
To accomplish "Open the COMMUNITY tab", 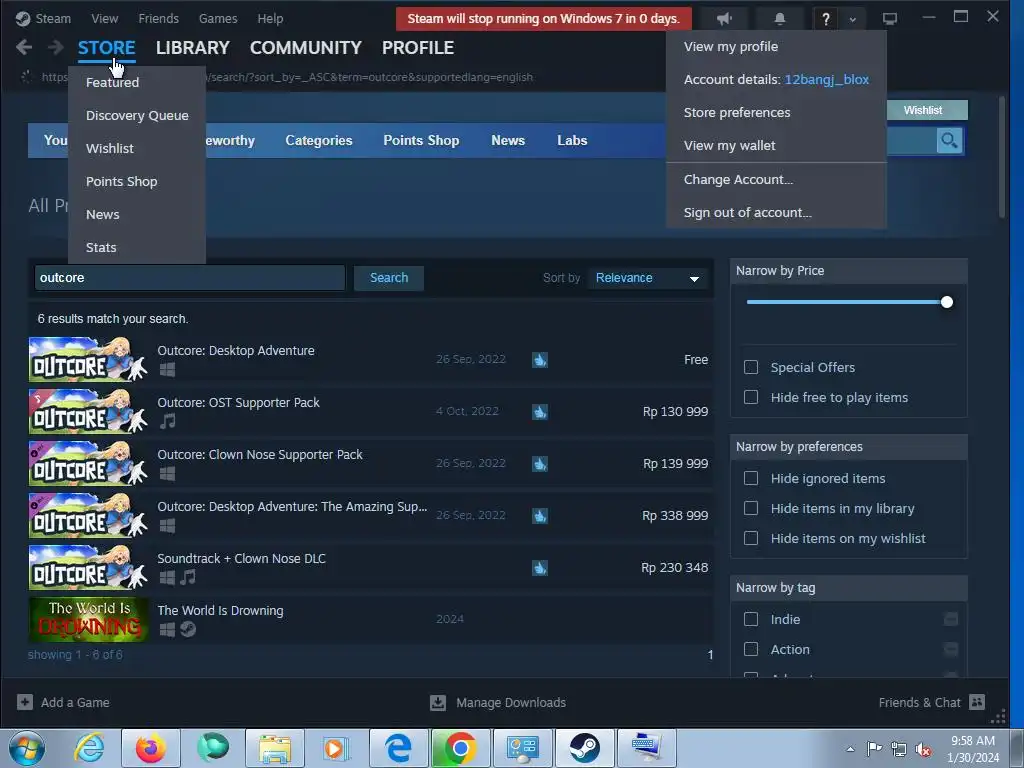I will coord(306,48).
